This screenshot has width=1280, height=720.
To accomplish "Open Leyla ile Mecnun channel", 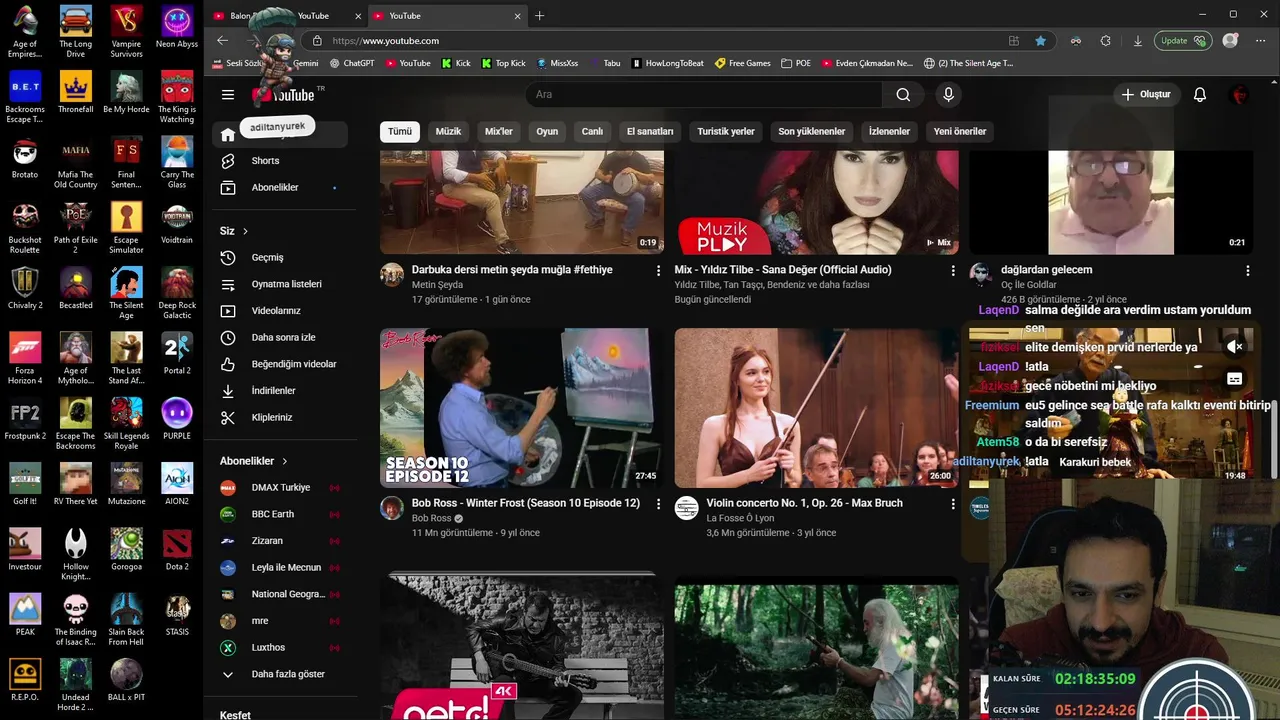I will [x=281, y=568].
